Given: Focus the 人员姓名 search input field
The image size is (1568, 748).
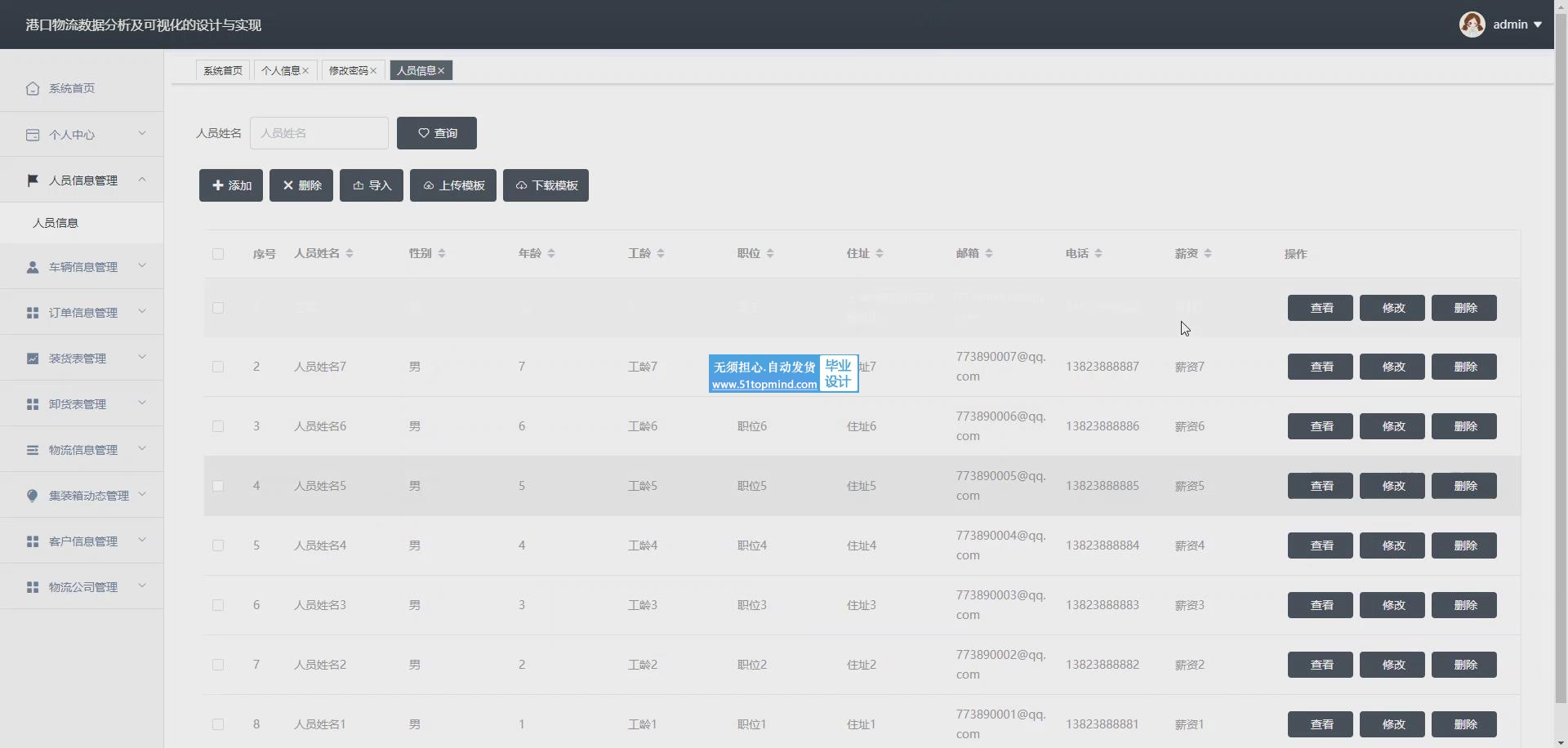Looking at the screenshot, I should (319, 133).
